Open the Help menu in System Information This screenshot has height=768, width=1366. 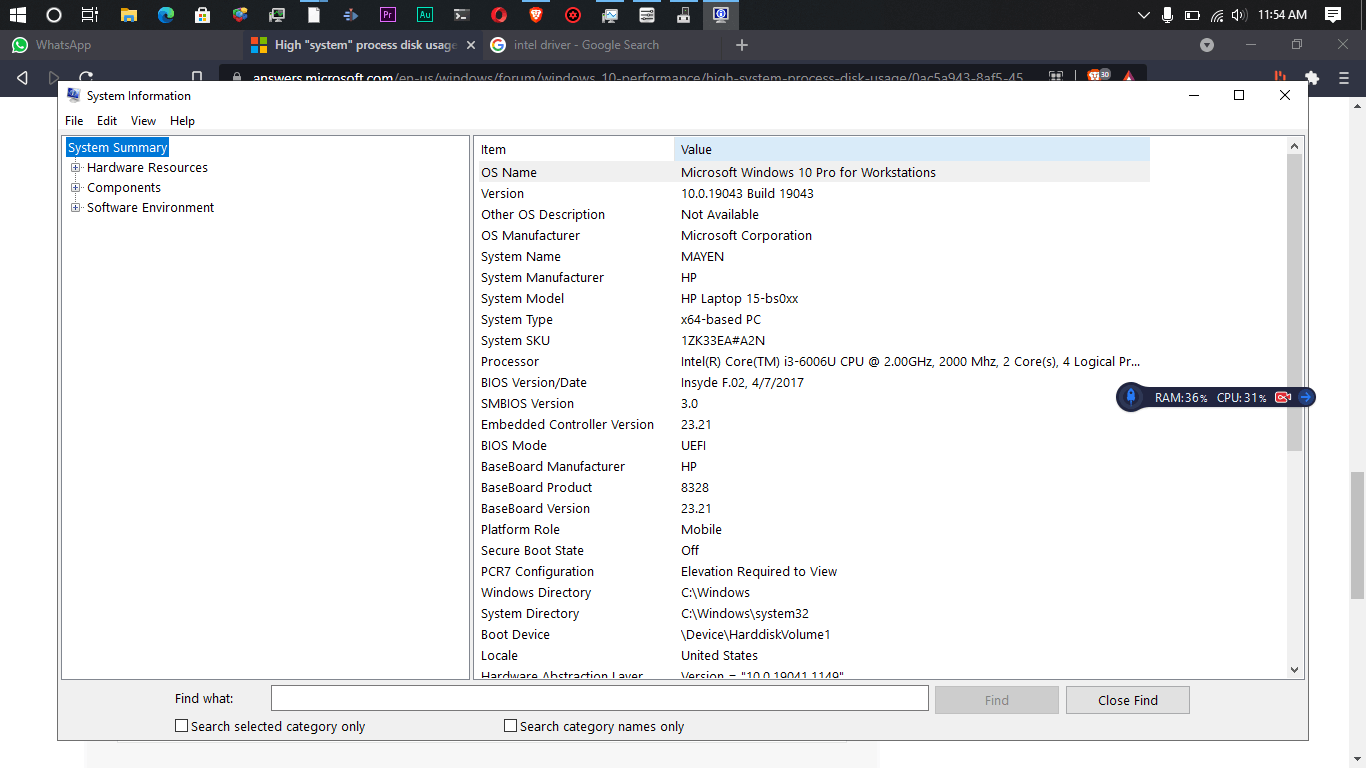182,121
